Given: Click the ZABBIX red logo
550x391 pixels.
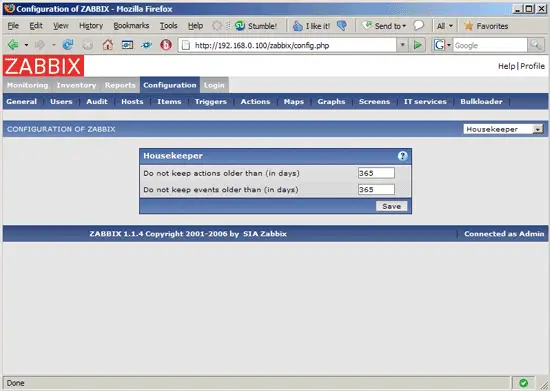Looking at the screenshot, I should click(43, 66).
